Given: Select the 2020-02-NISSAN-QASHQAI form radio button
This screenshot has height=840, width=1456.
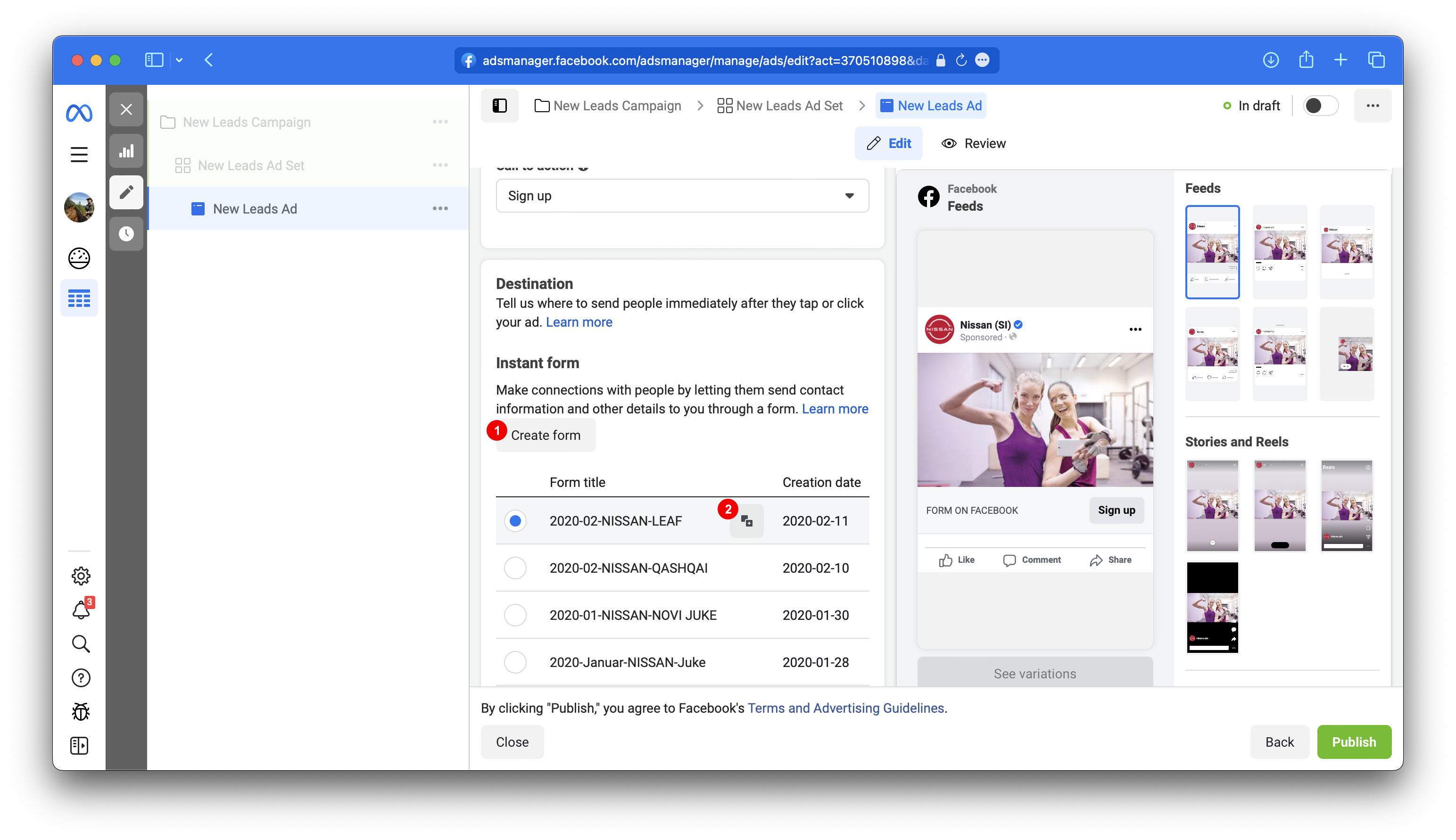Looking at the screenshot, I should point(515,568).
